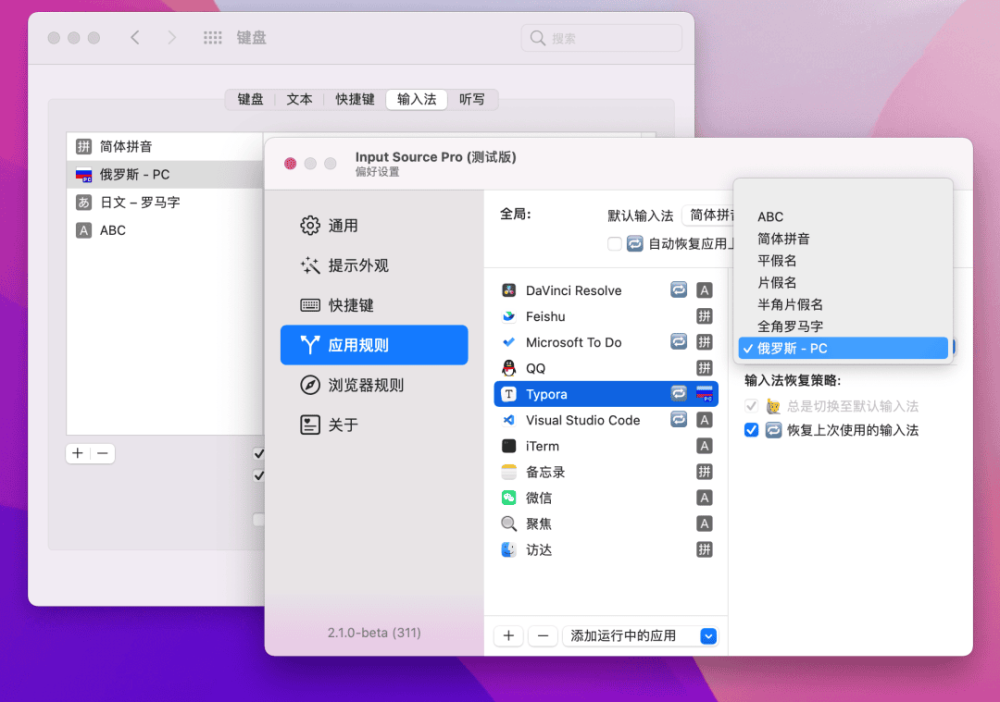Switch to 文本 tab in Keyboard window

click(x=299, y=99)
